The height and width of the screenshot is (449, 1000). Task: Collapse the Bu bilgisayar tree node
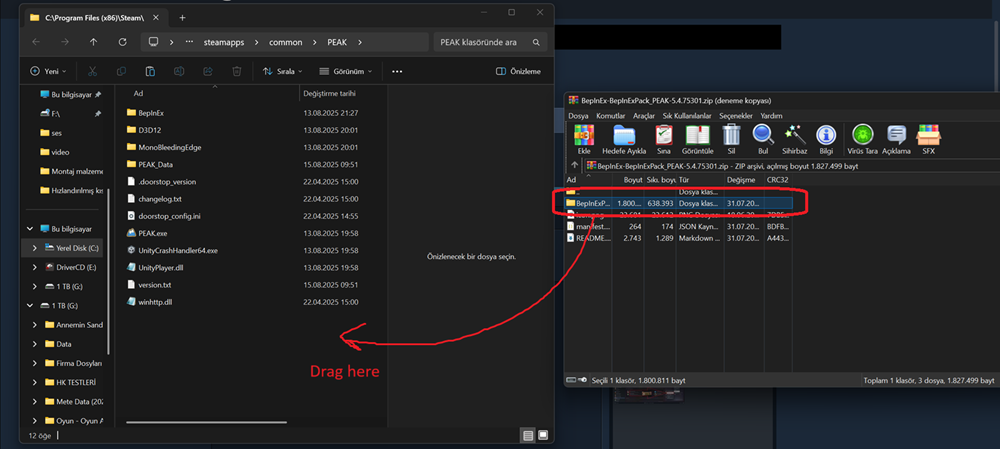[x=30, y=228]
